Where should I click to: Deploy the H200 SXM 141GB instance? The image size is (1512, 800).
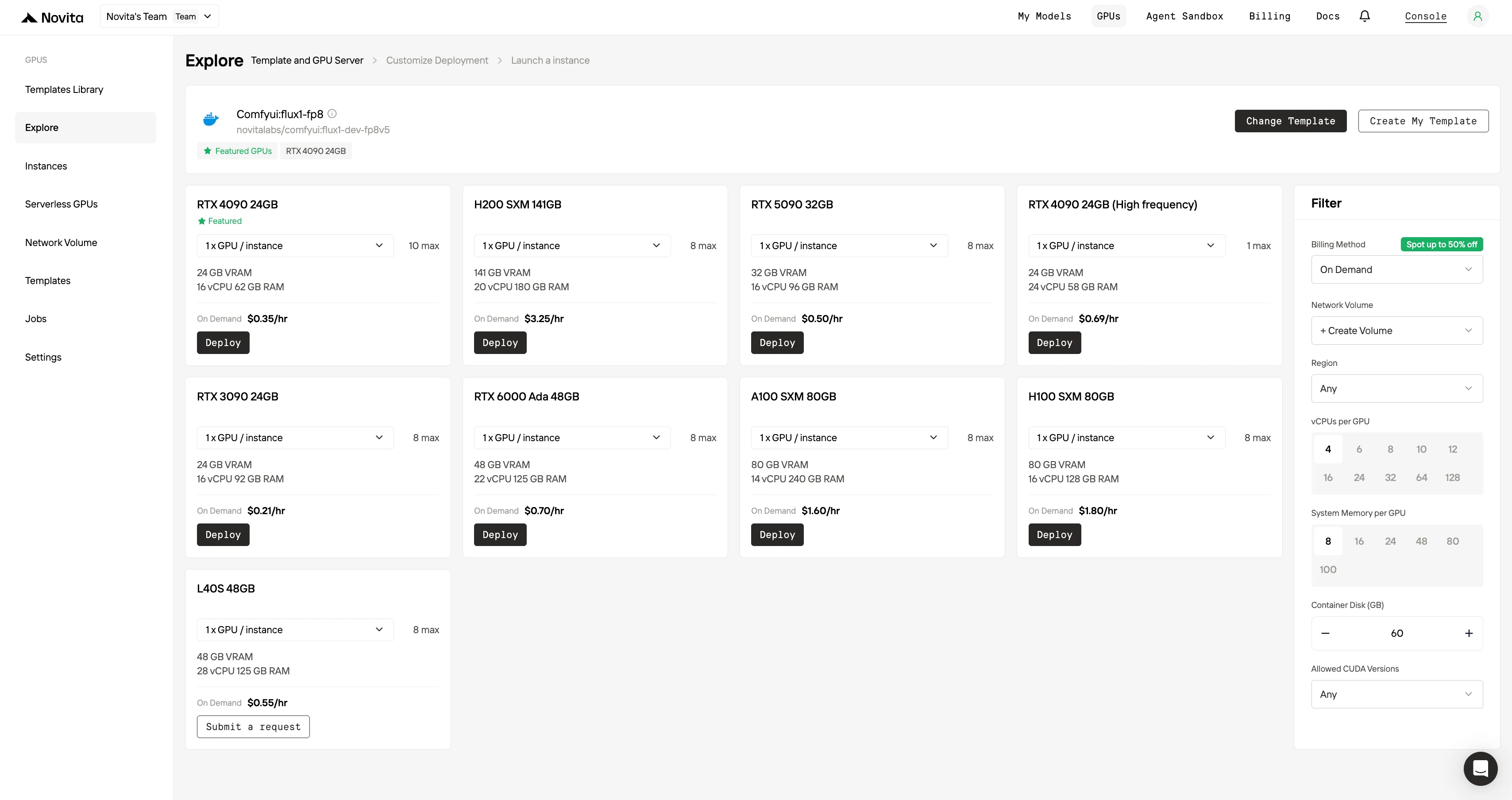[x=500, y=343]
